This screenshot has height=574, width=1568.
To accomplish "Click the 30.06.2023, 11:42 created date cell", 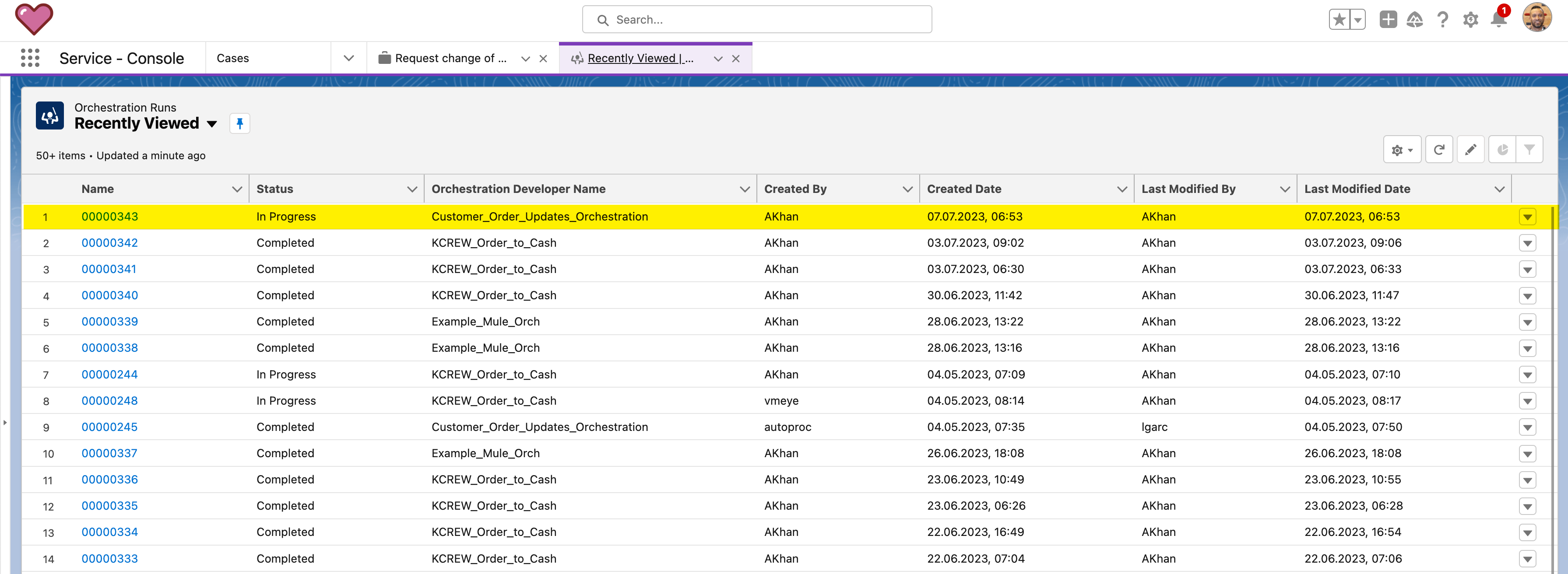I will tap(974, 295).
